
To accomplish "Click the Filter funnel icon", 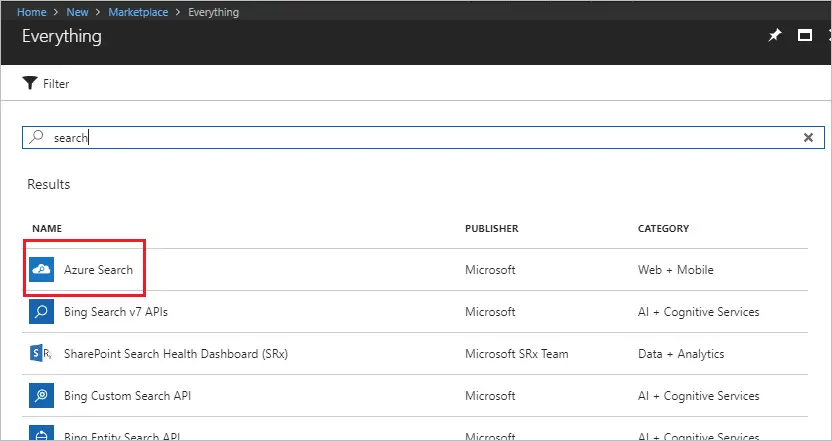I will 30,83.
